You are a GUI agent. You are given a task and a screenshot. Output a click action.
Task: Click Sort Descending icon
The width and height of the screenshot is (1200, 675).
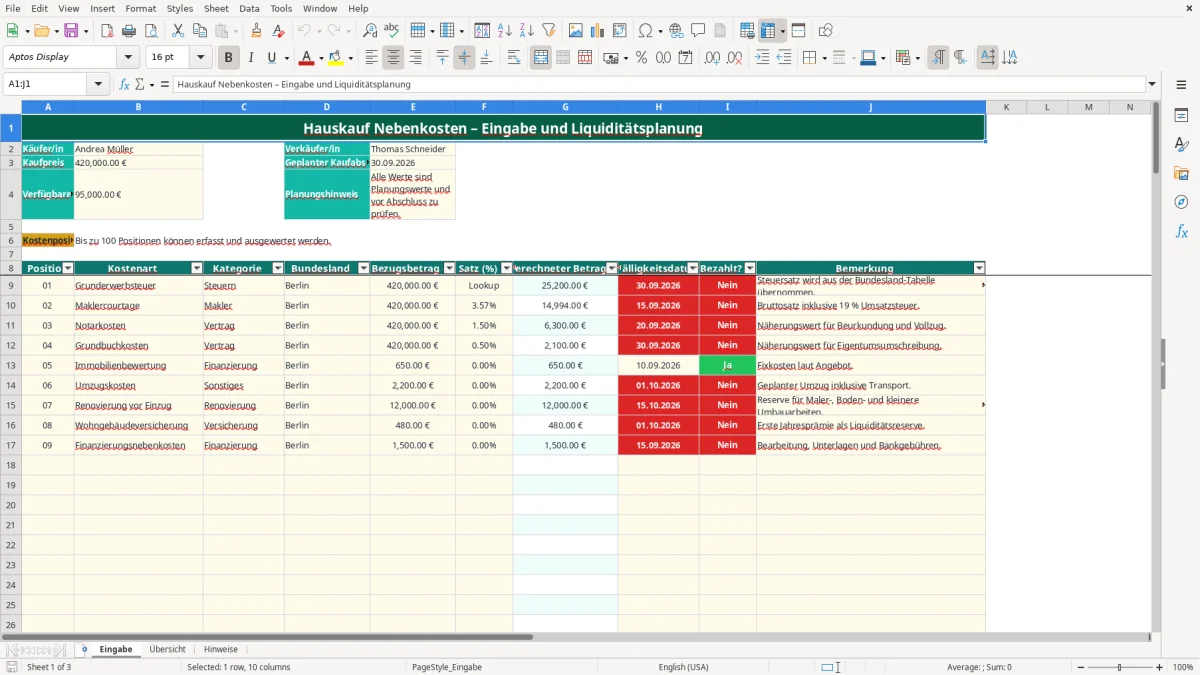(526, 31)
